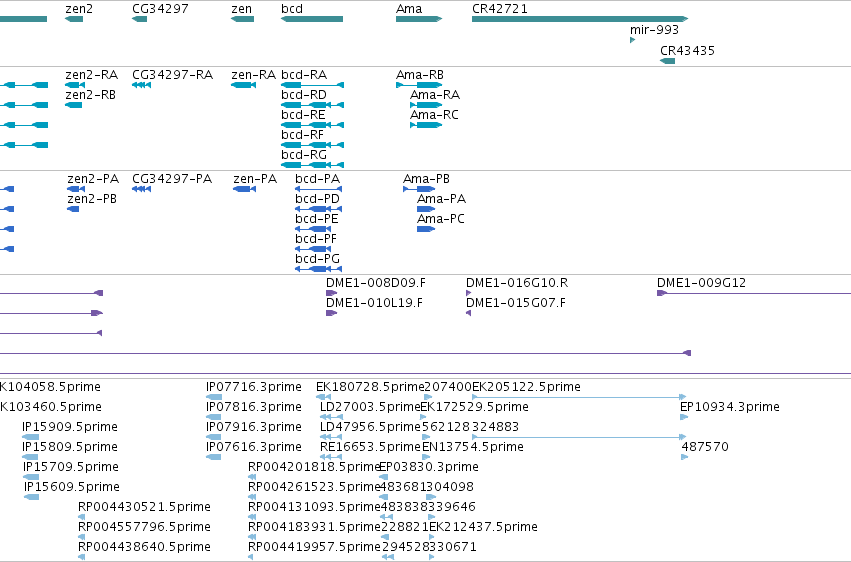Select the zen2-RB transcript label
851x562 pixels.
click(90, 94)
